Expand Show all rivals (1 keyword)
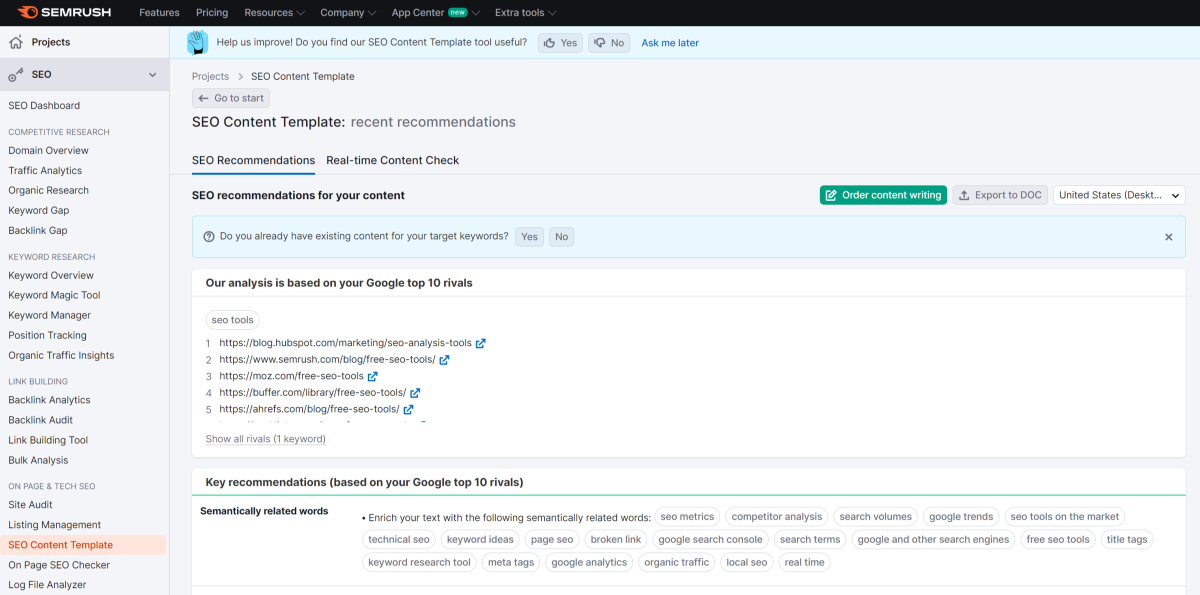The image size is (1200, 595). point(266,439)
